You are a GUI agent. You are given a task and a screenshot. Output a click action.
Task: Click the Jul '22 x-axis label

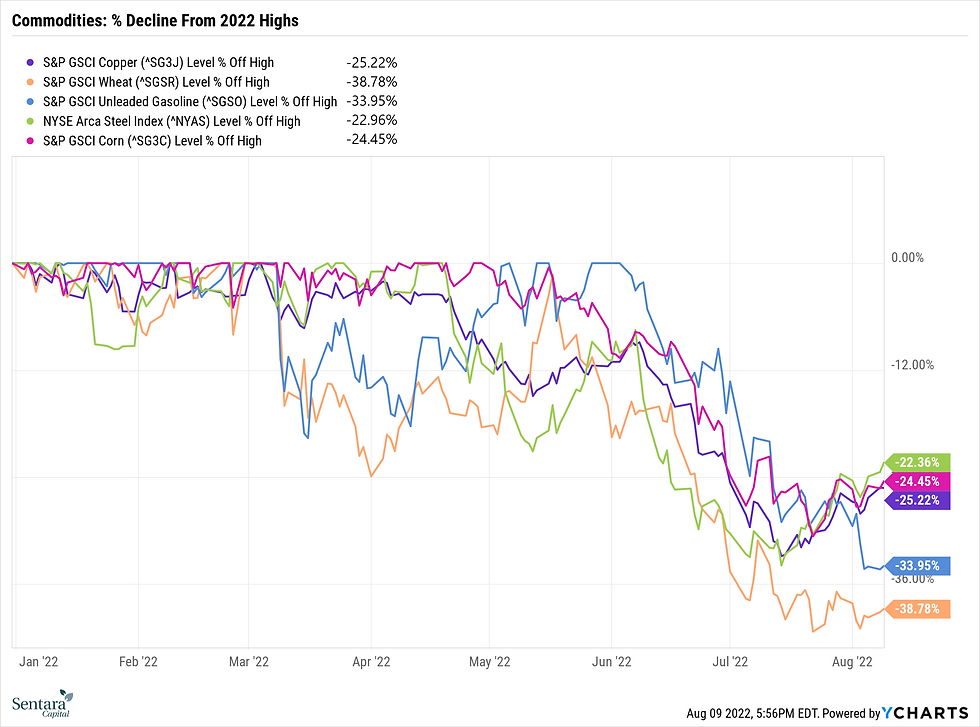pos(733,661)
